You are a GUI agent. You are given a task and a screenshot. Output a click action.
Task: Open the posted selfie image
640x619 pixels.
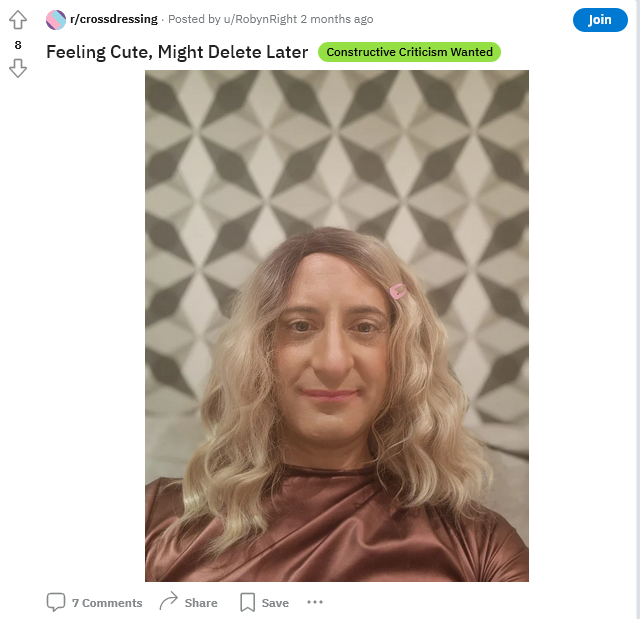click(x=337, y=326)
